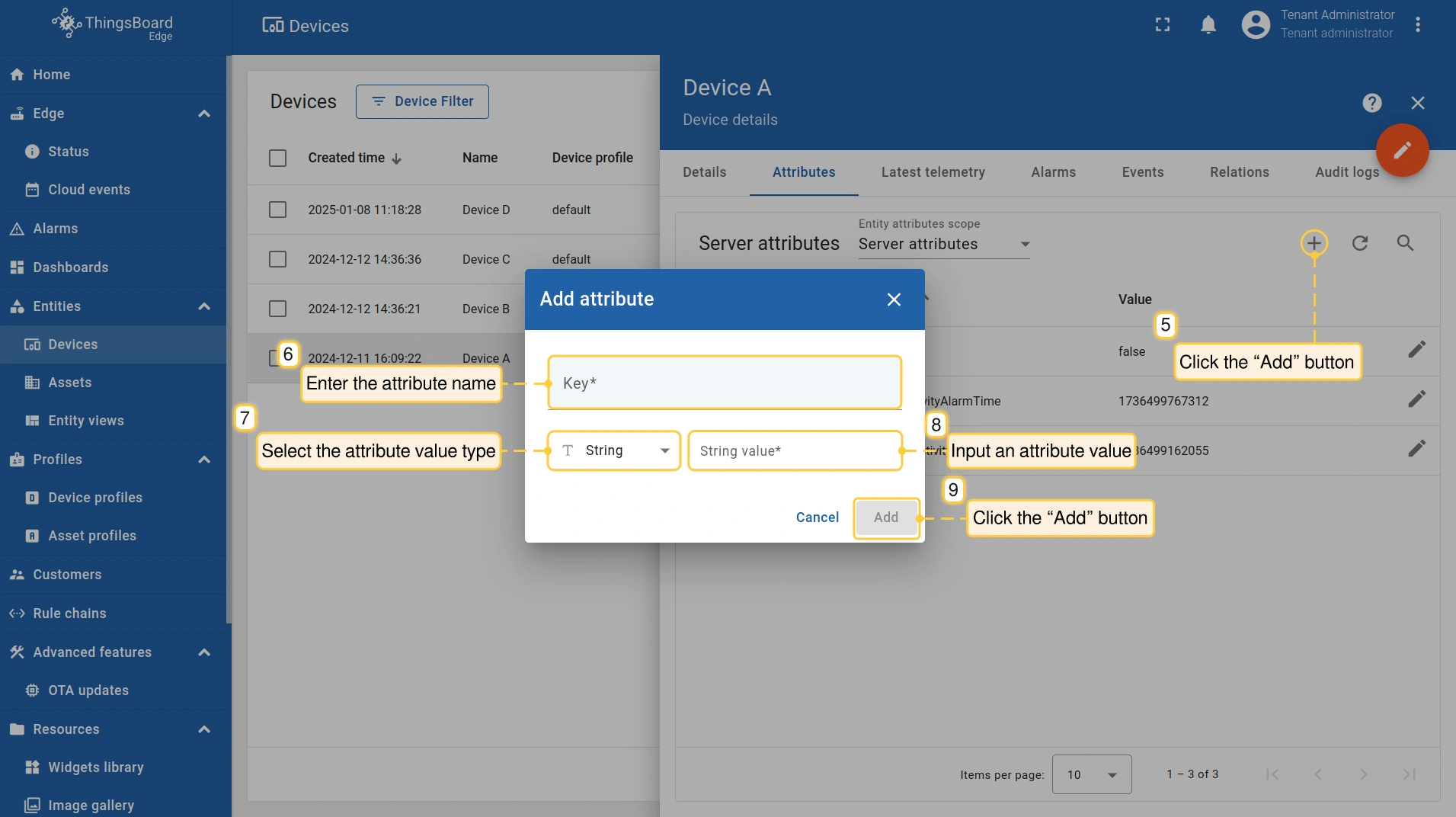The width and height of the screenshot is (1456, 817).
Task: Click the orange edit pencil button
Action: click(1402, 150)
